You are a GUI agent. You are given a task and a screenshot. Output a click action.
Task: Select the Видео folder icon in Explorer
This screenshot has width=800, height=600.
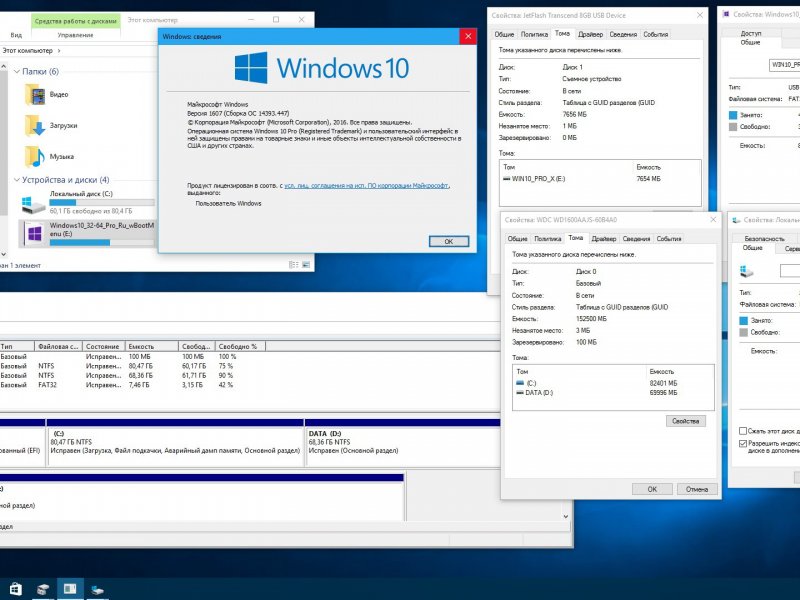pos(35,95)
